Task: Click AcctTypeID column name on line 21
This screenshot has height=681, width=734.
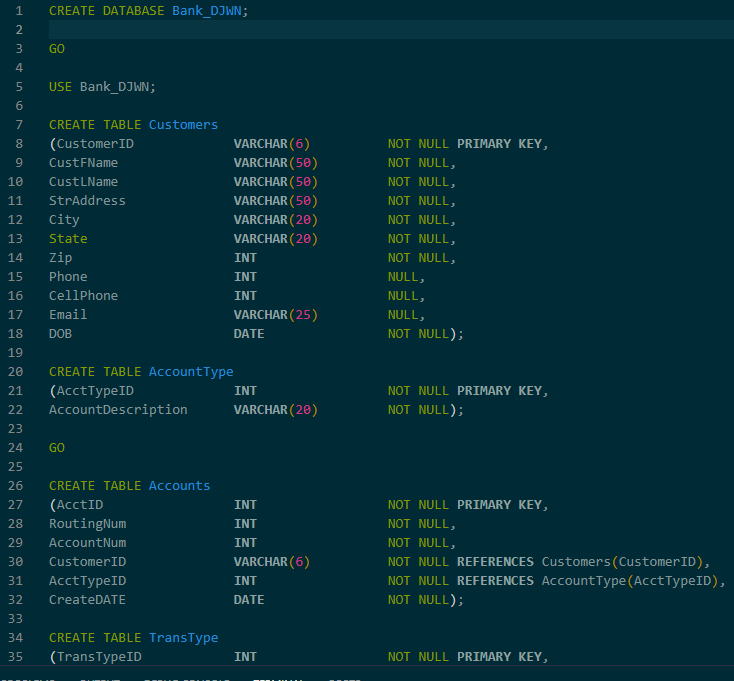Action: (95, 391)
